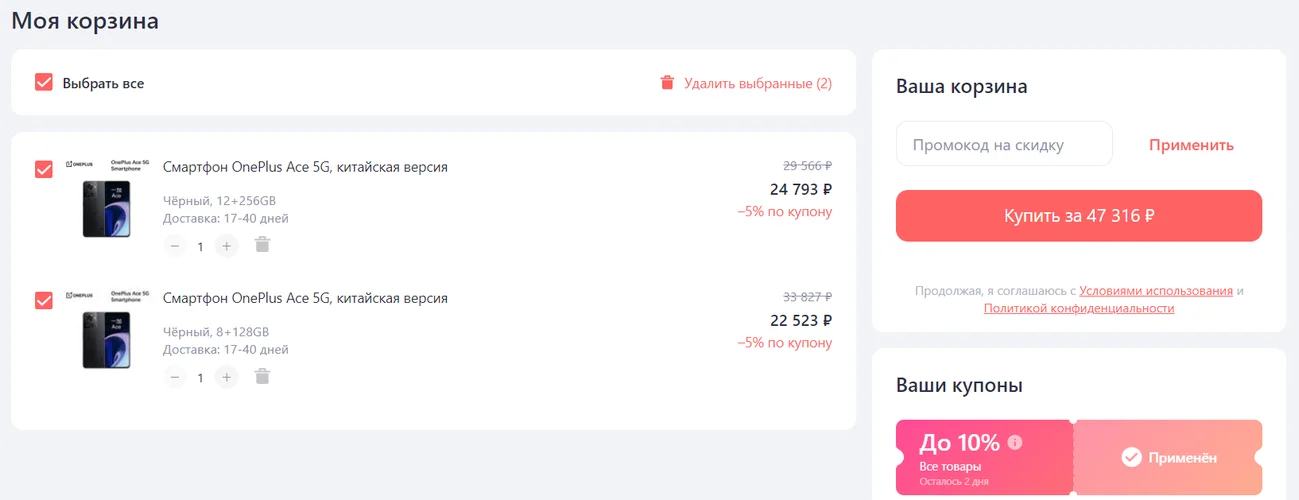Uncheck the 8+128GB OnePlus Ace item checkbox
Image resolution: width=1299 pixels, height=500 pixels.
pyautogui.click(x=44, y=300)
